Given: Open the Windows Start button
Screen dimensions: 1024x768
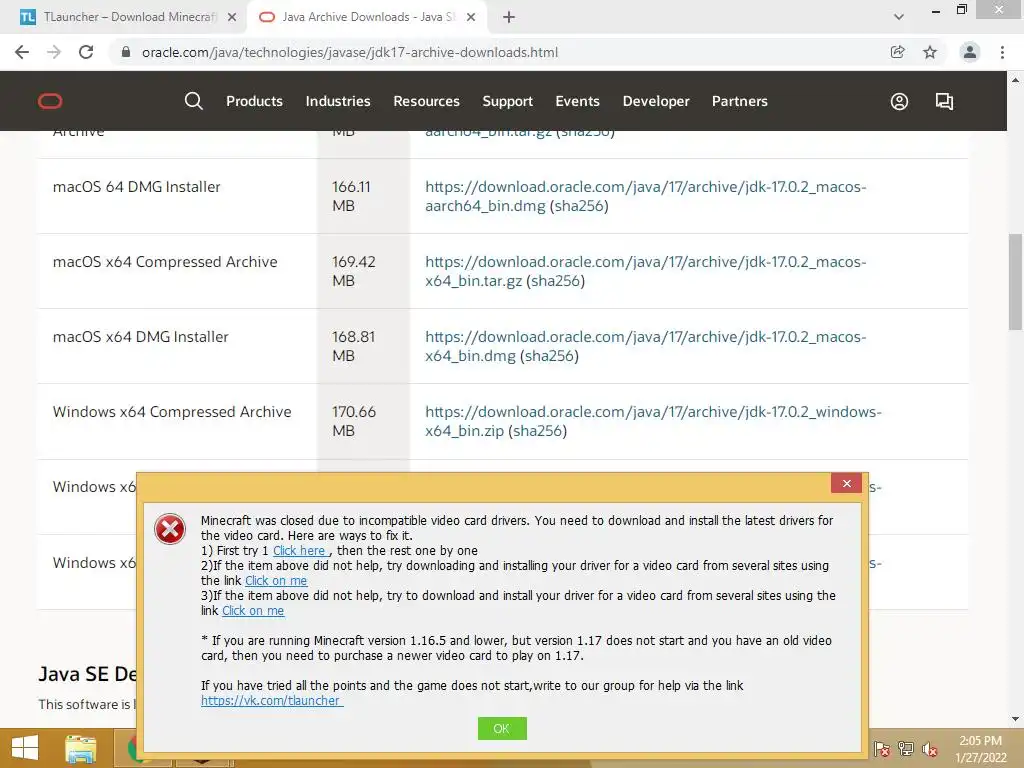Looking at the screenshot, I should (x=25, y=748).
